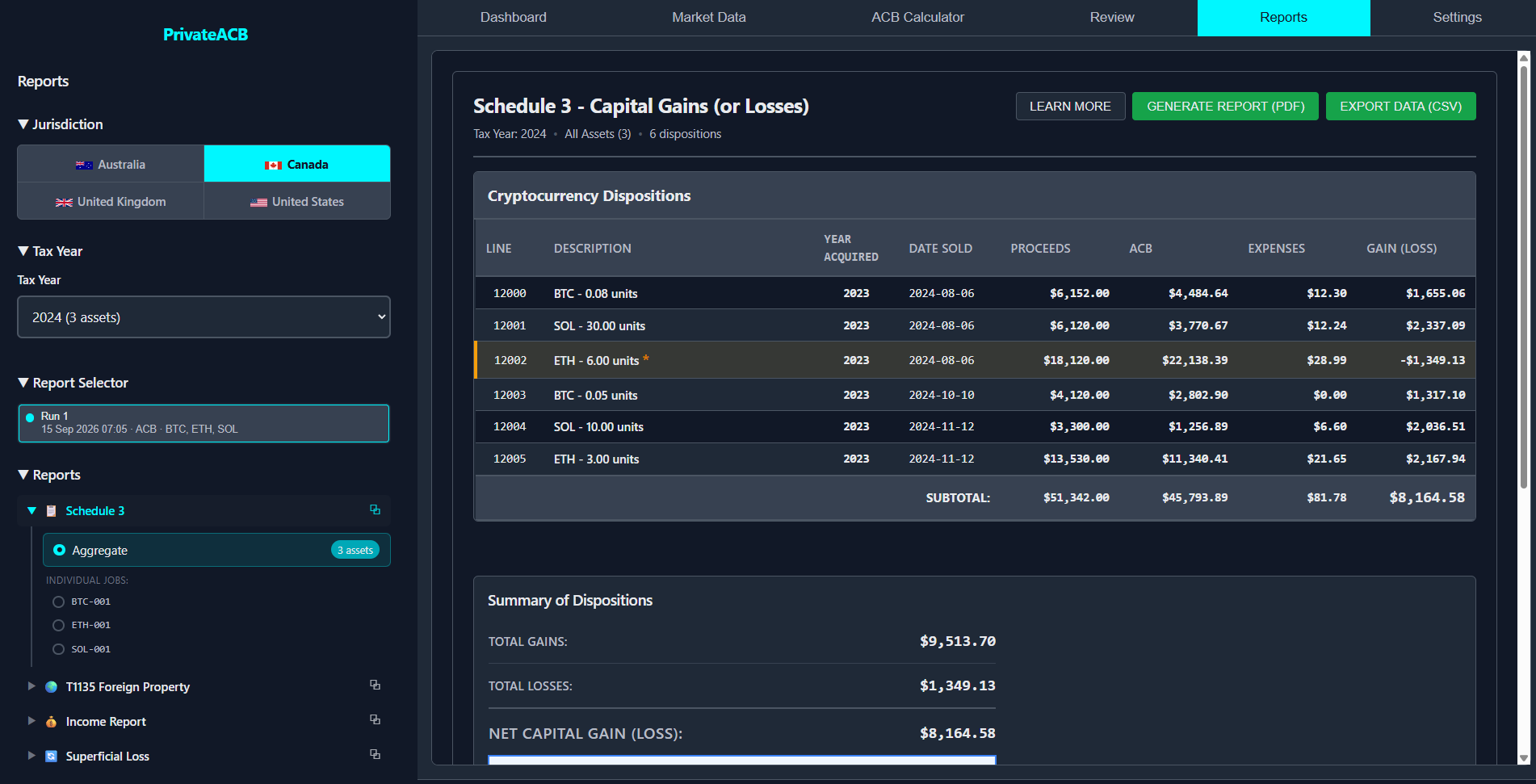Click the scrollbar down arrow
Viewport: 1536px width, 784px height.
1524,758
